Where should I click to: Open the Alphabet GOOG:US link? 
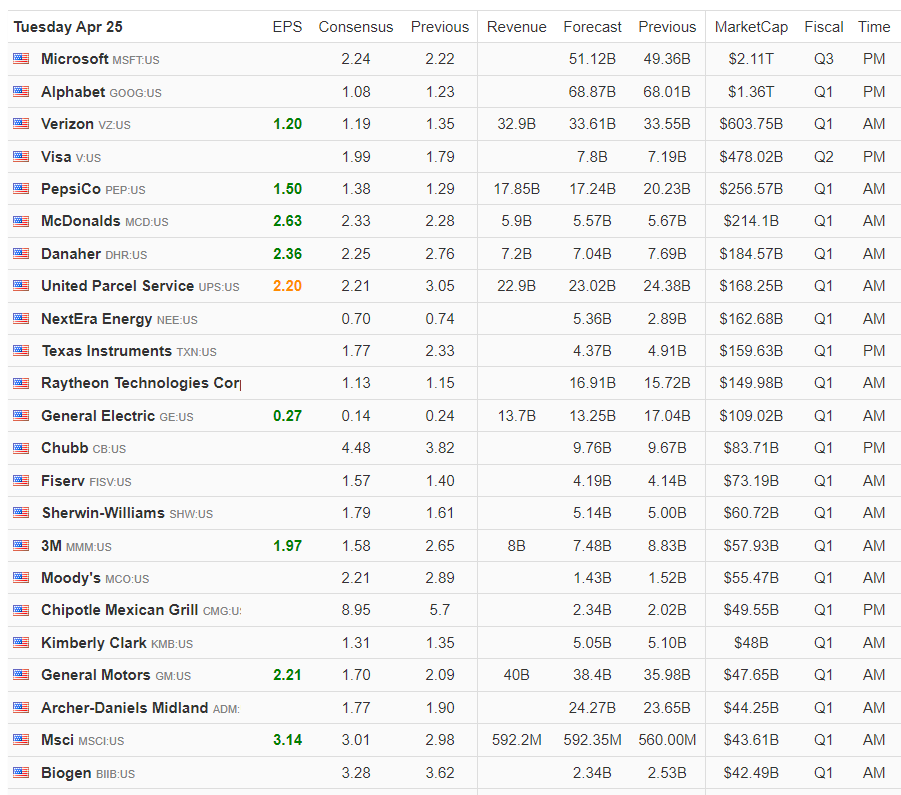pos(101,92)
